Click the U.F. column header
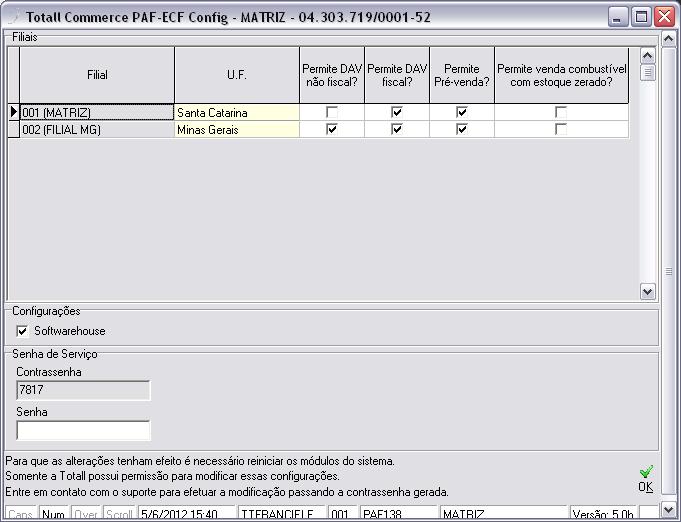681x522 pixels. (237, 75)
